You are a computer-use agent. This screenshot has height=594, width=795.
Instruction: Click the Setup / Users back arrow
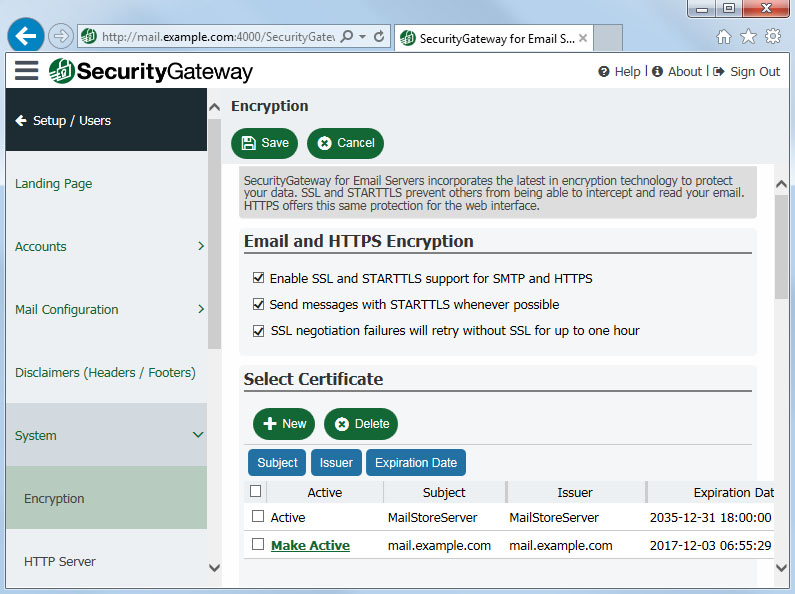21,121
